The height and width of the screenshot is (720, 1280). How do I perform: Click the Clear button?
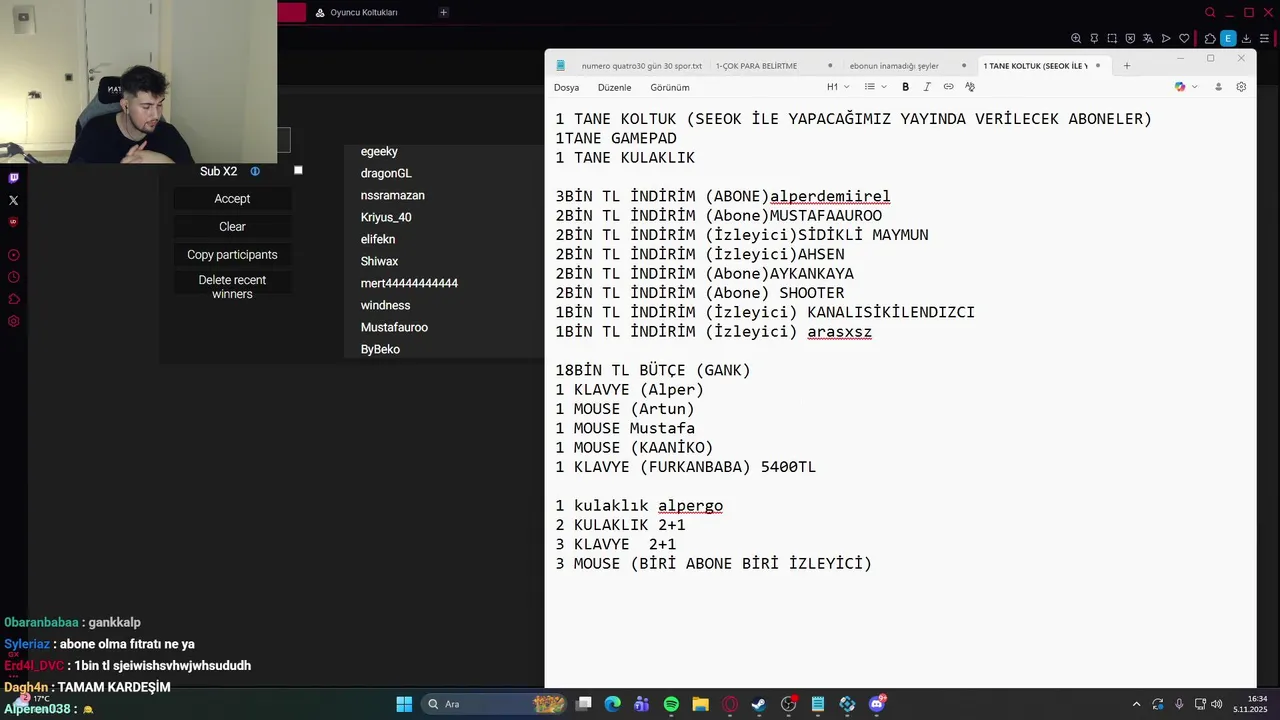tap(232, 227)
